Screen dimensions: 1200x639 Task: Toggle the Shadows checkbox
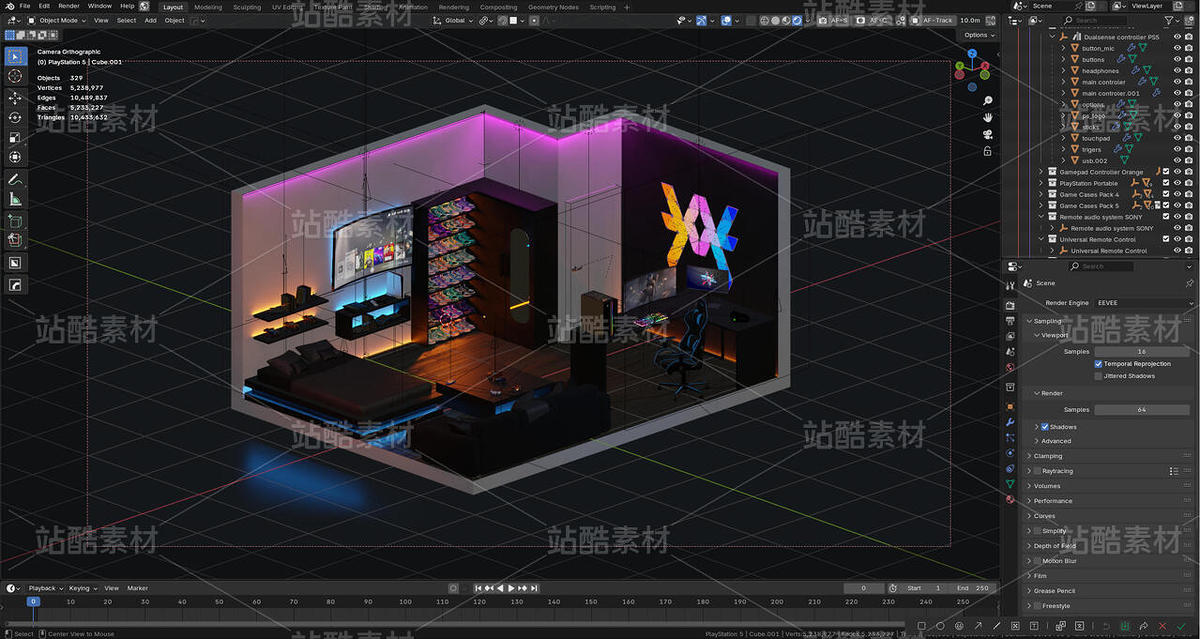tap(1045, 427)
